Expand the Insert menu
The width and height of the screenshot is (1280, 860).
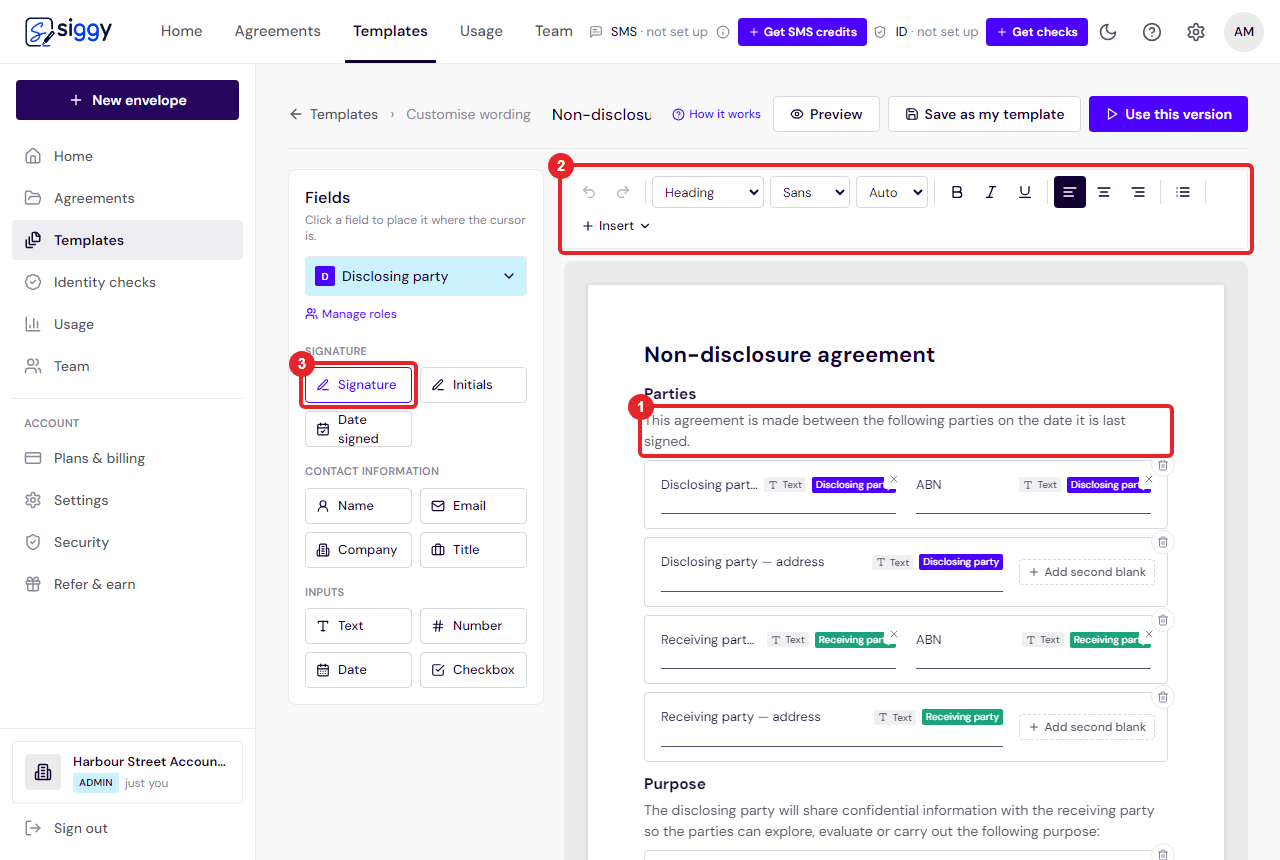(617, 226)
